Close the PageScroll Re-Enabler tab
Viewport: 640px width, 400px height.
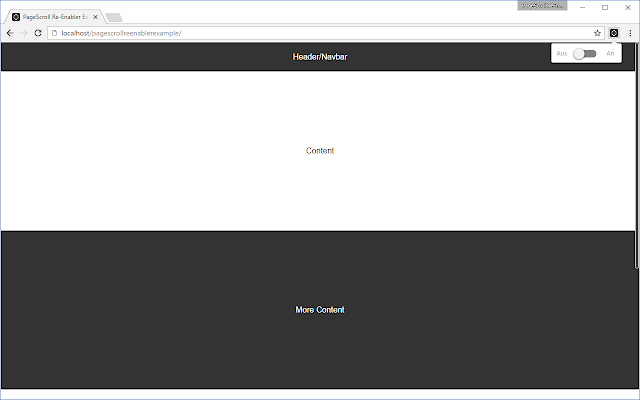(x=96, y=17)
